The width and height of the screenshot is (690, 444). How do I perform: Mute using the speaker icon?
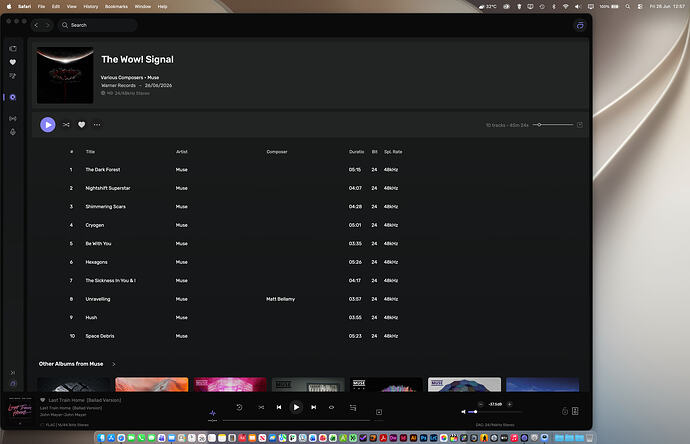463,412
